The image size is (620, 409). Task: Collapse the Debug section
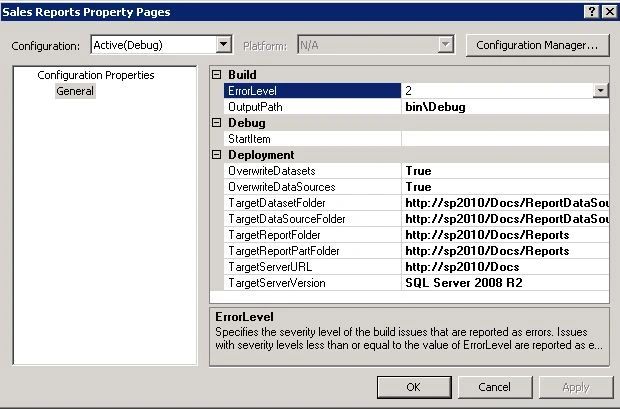tap(216, 123)
